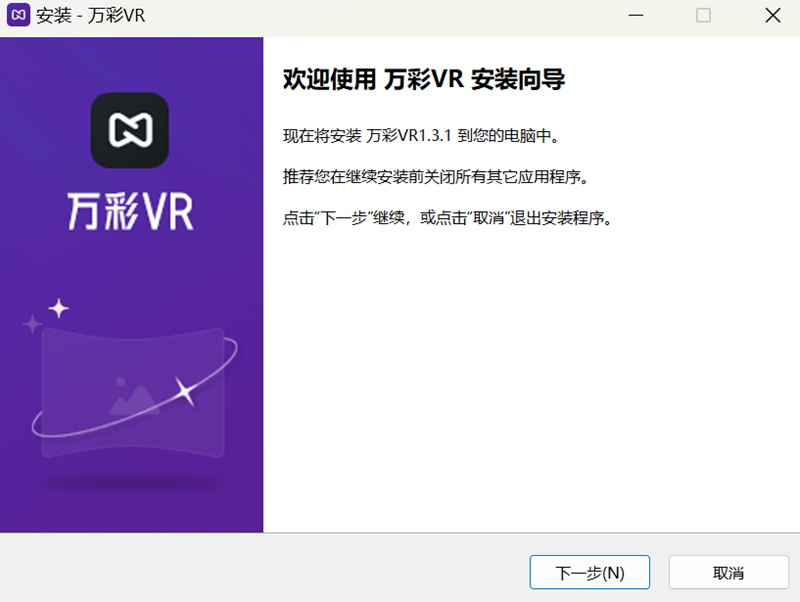
Task: Click the 安装 - 万彩VR title bar text
Action: [90, 16]
